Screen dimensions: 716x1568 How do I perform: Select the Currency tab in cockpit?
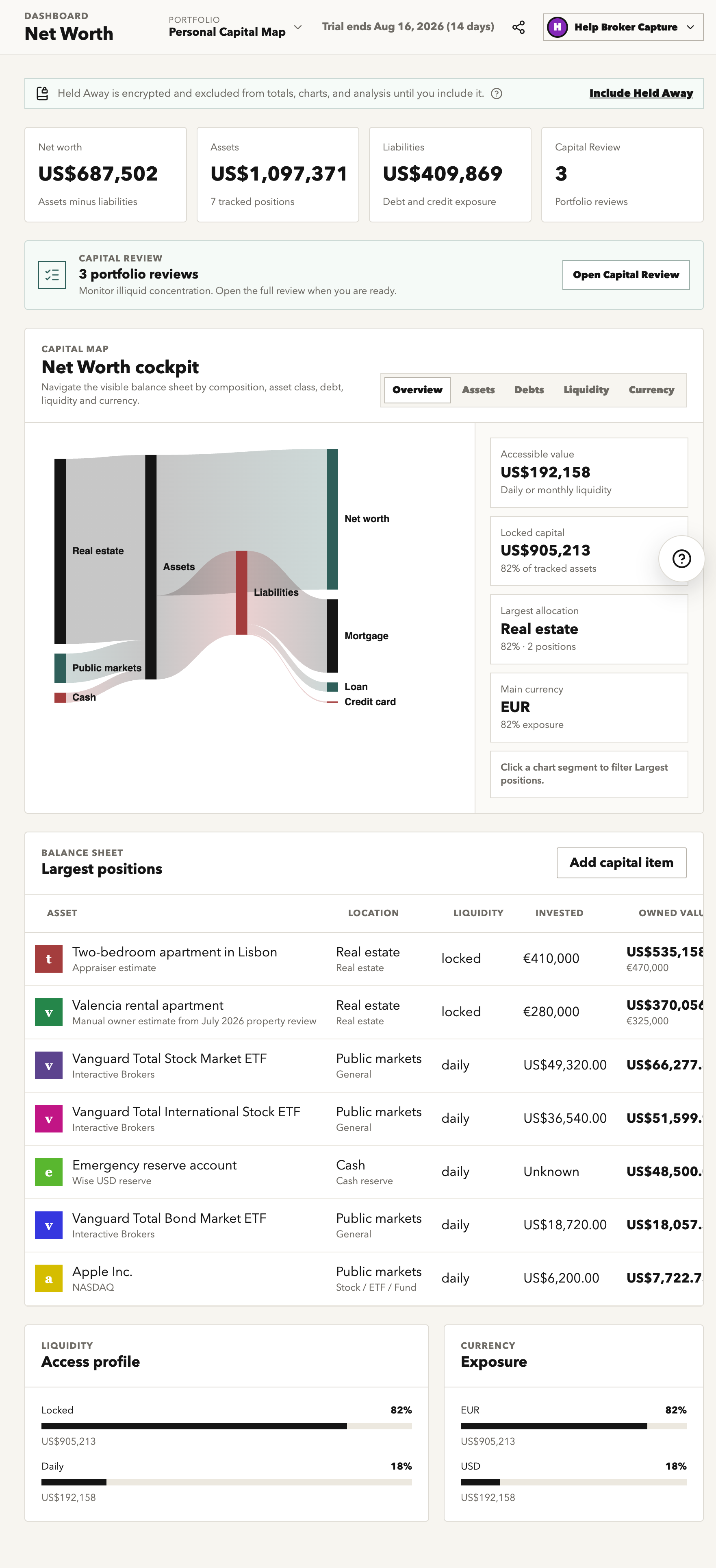[x=651, y=390]
